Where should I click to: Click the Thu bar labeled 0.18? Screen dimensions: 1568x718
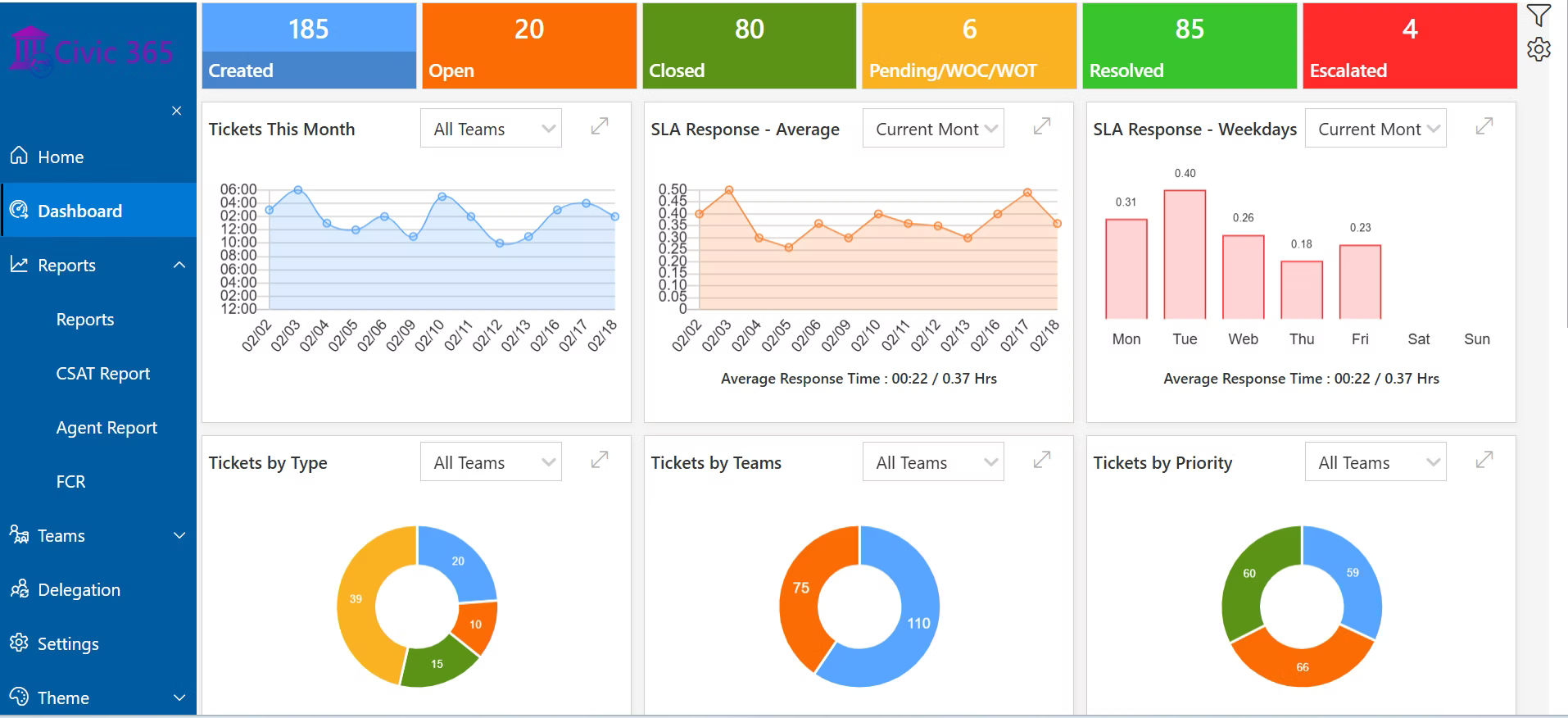click(1302, 290)
